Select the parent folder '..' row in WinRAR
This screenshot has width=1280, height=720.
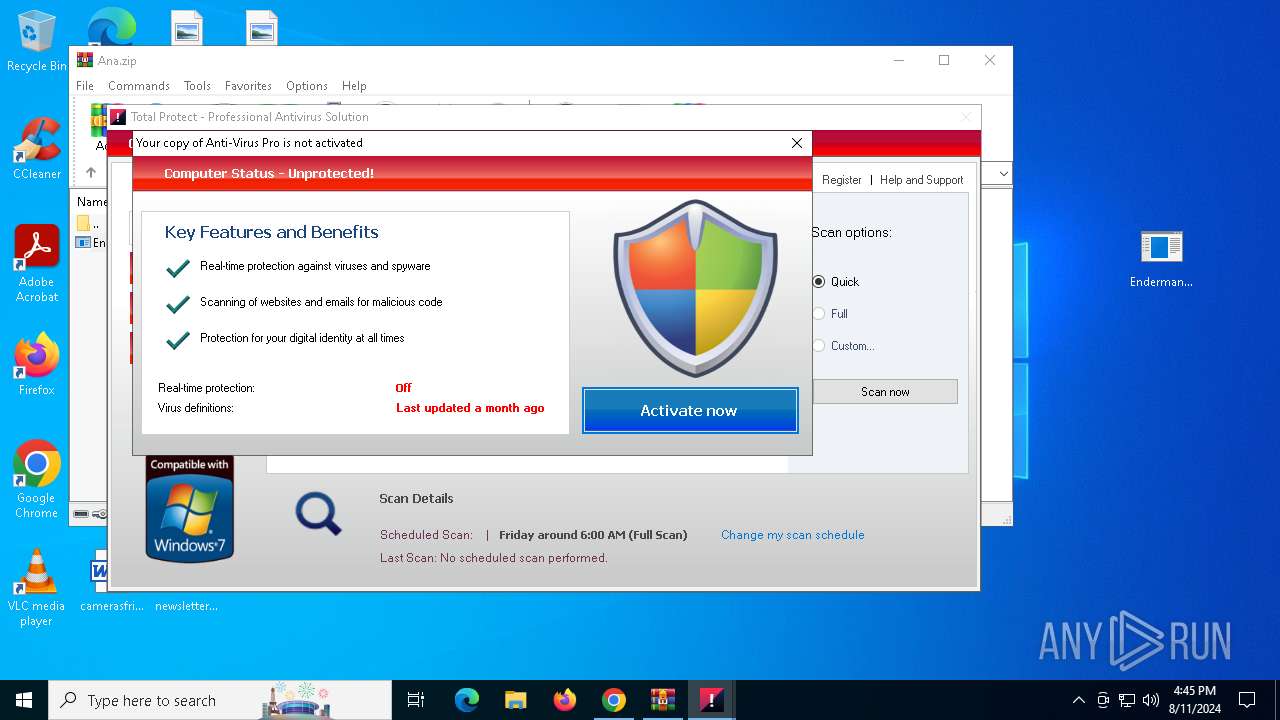pos(92,223)
